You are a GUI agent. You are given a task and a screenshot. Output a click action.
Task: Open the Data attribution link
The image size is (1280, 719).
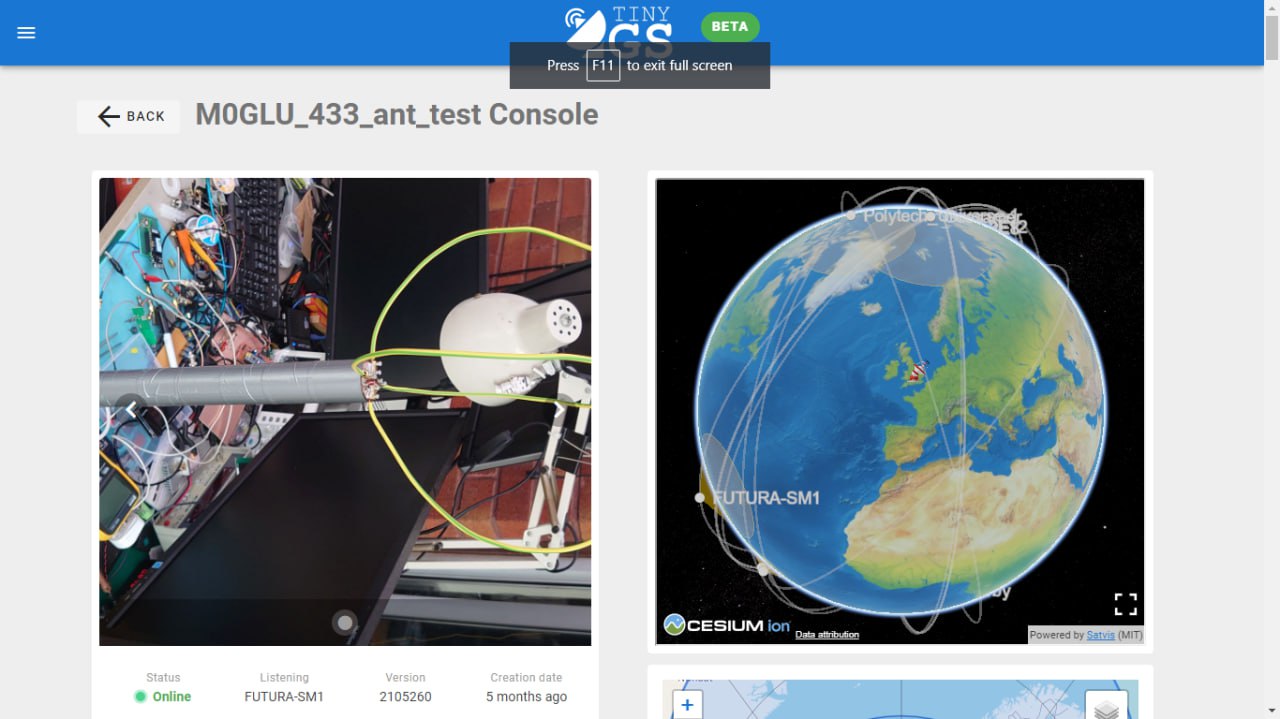tap(826, 634)
